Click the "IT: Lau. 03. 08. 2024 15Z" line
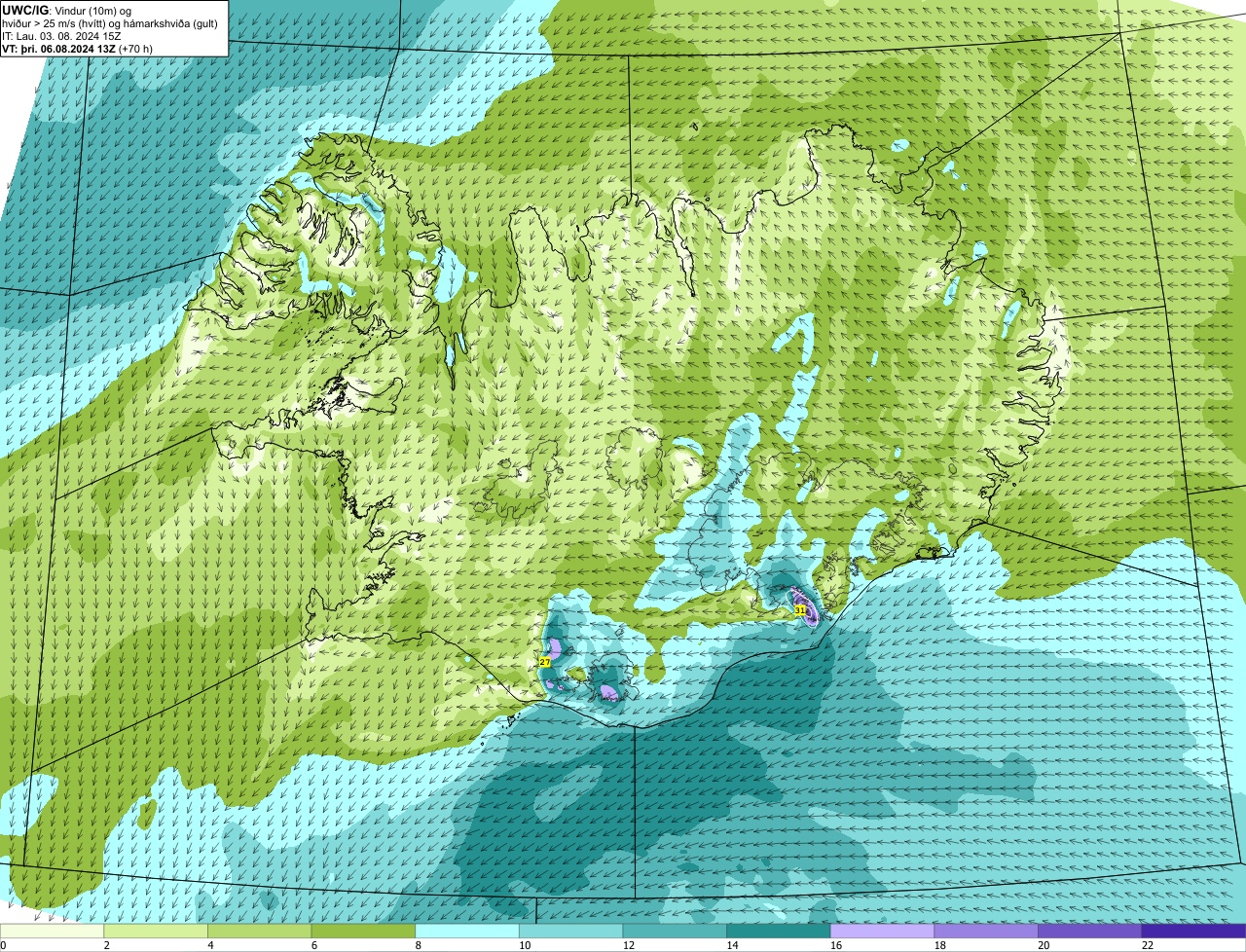 61,35
